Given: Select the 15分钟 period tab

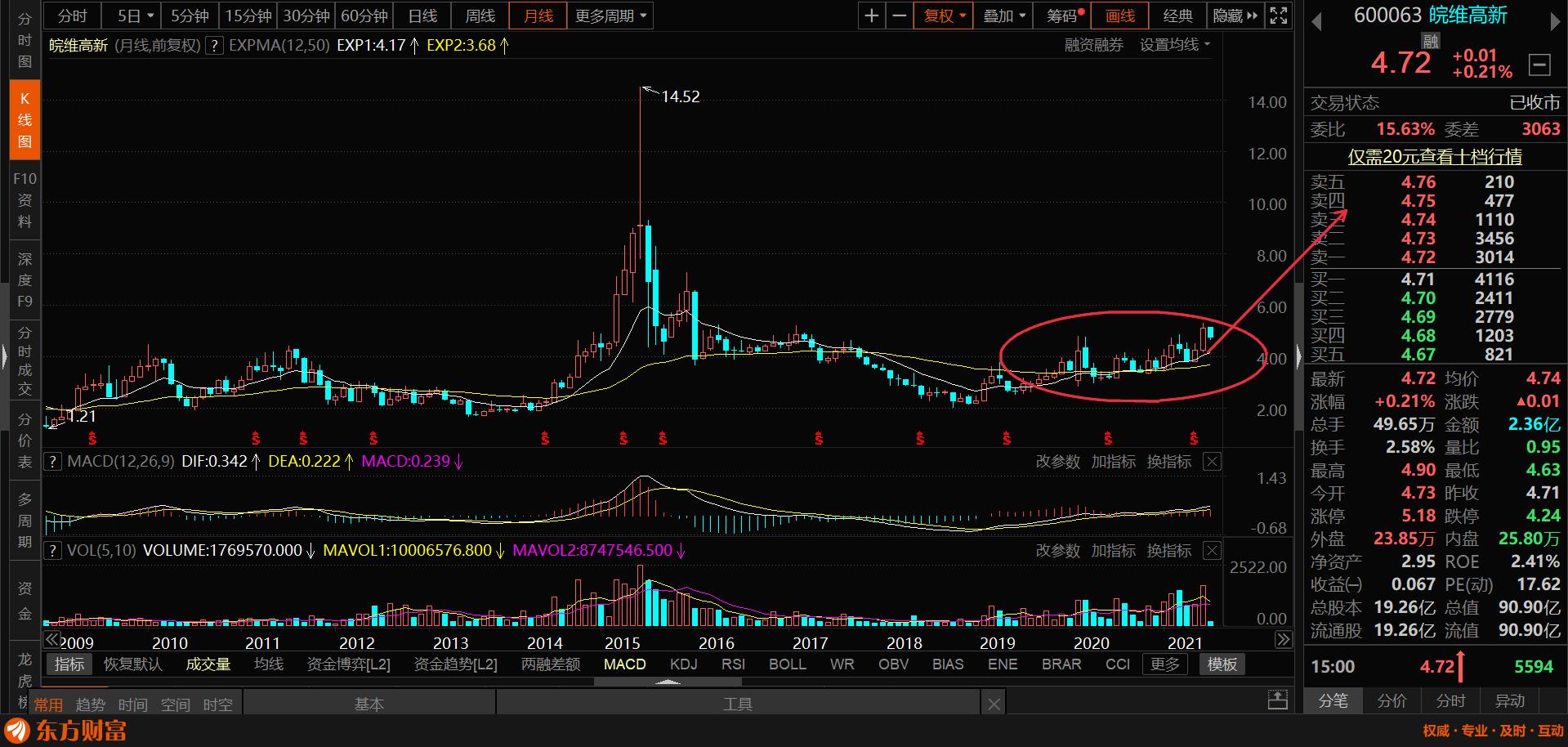Looking at the screenshot, I should (x=248, y=16).
